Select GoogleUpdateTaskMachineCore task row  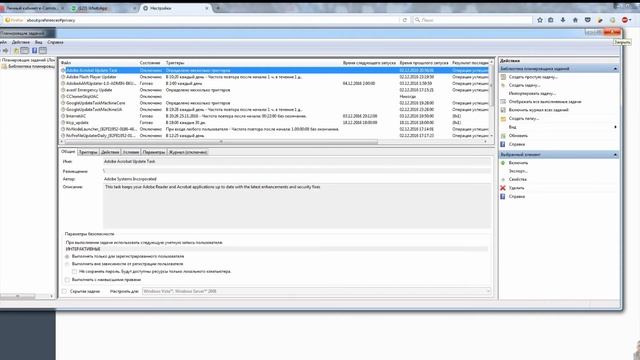pos(274,103)
